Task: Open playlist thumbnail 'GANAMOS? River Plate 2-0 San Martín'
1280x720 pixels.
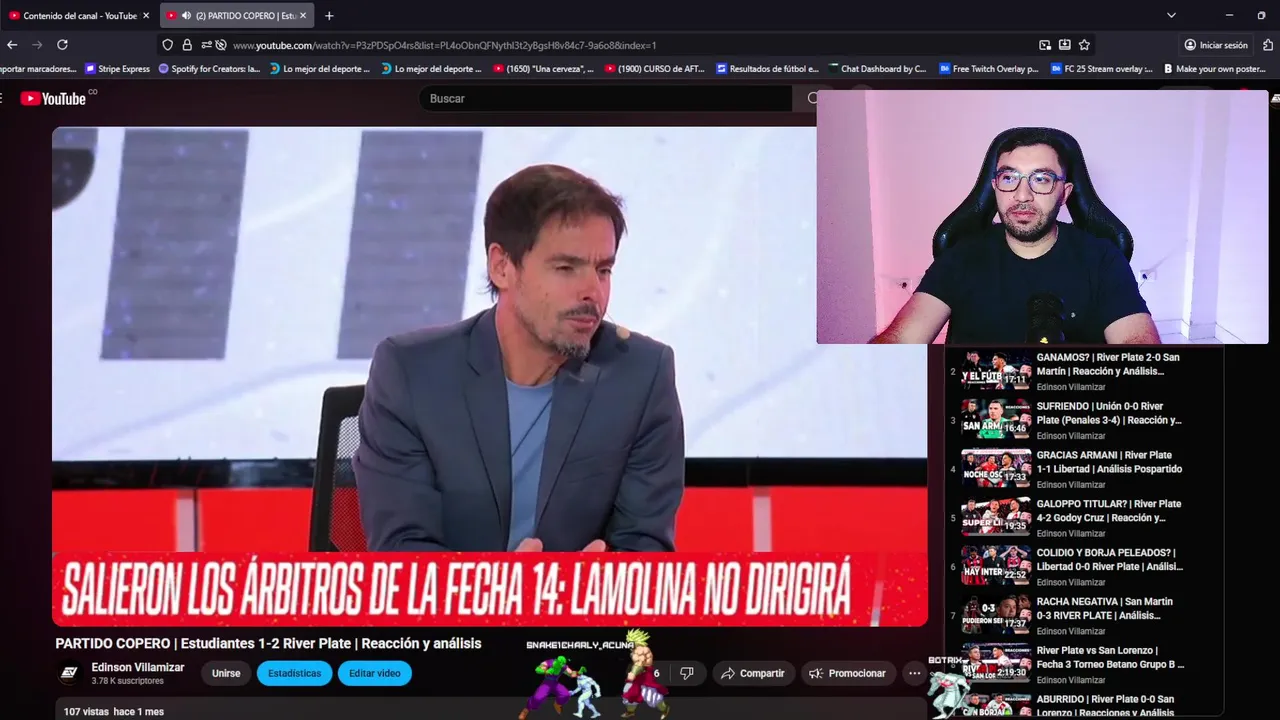Action: click(x=996, y=371)
